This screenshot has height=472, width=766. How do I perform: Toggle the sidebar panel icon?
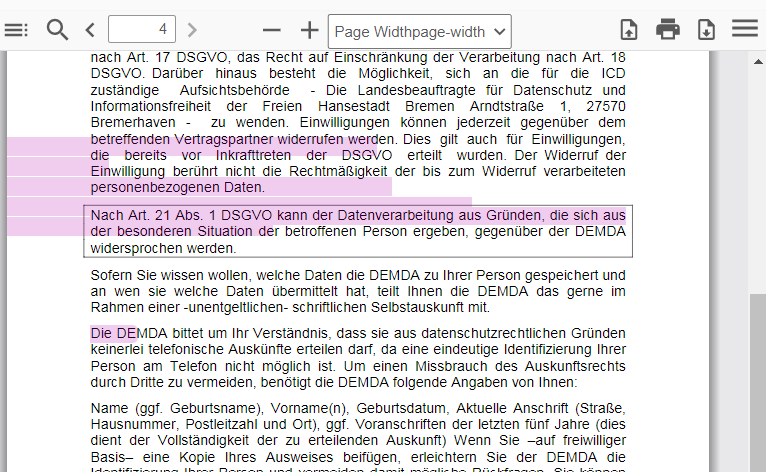(x=16, y=30)
